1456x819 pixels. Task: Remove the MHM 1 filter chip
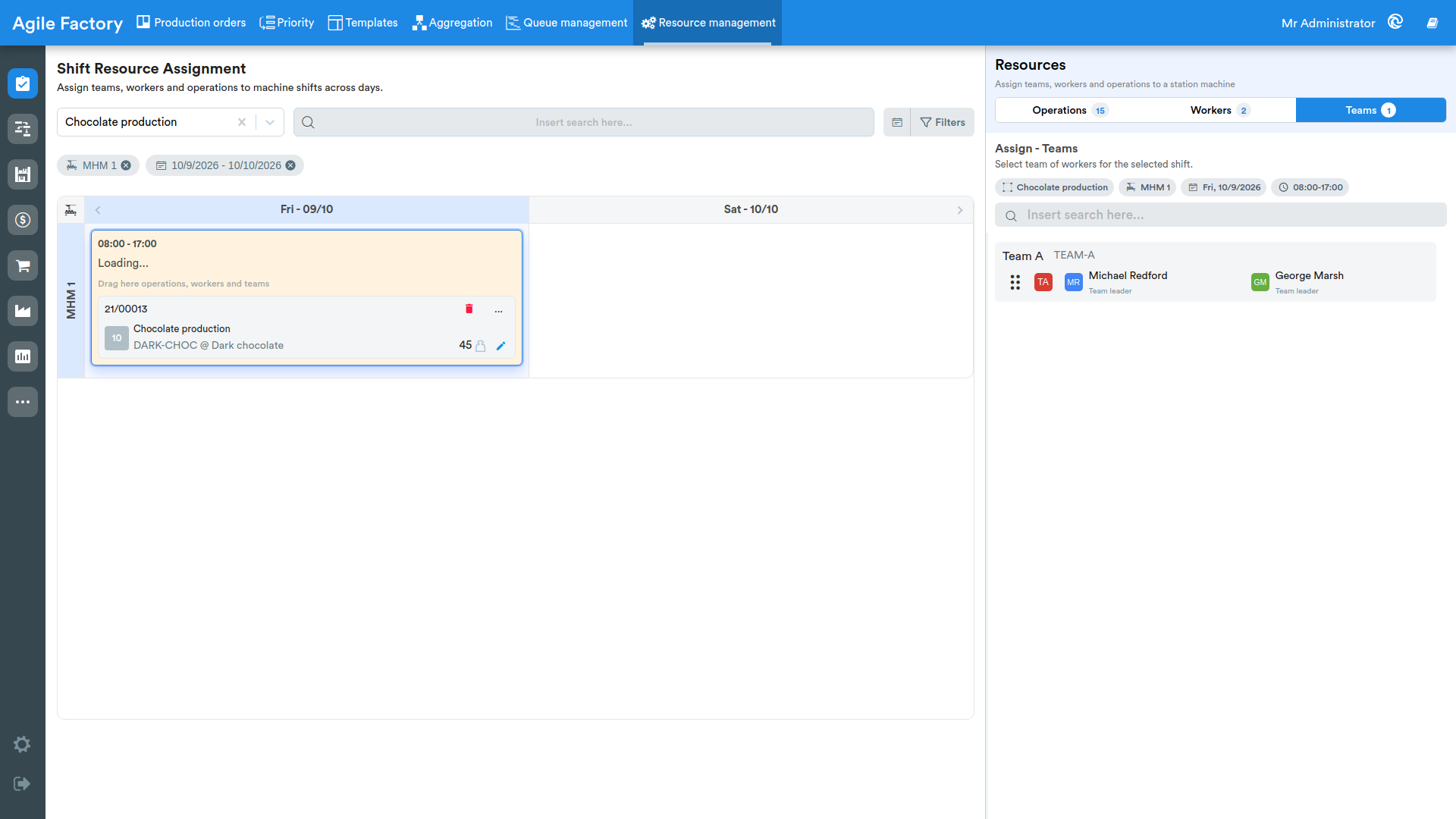pyautogui.click(x=126, y=165)
